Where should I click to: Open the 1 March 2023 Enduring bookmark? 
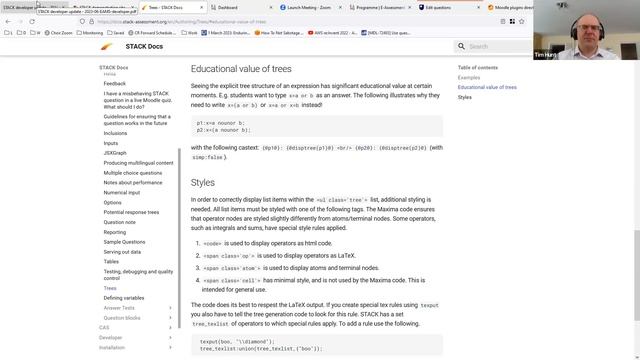tap(226, 33)
